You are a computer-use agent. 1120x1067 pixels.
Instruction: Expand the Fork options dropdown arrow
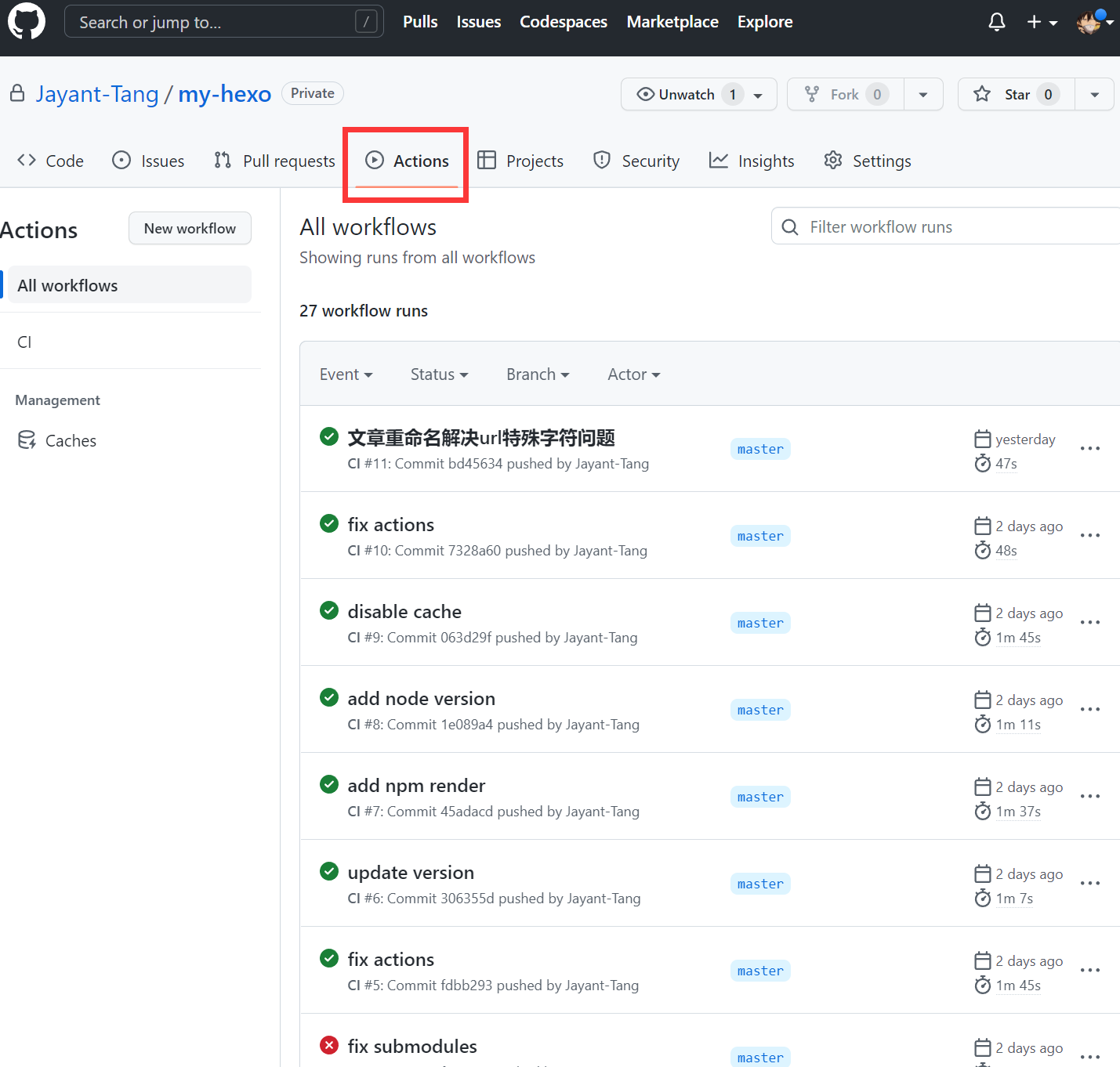point(923,95)
